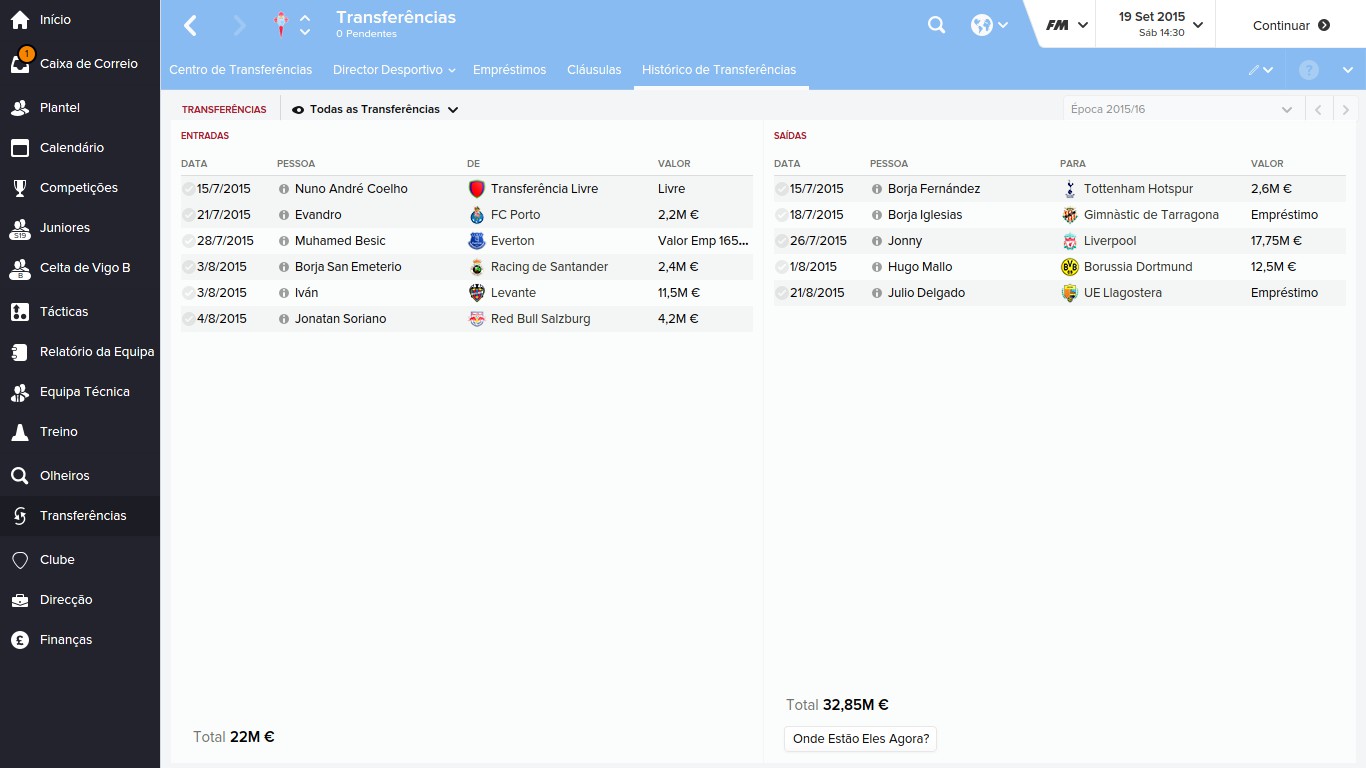Expand the FM menu dropdown
1366x768 pixels.
(x=1067, y=25)
